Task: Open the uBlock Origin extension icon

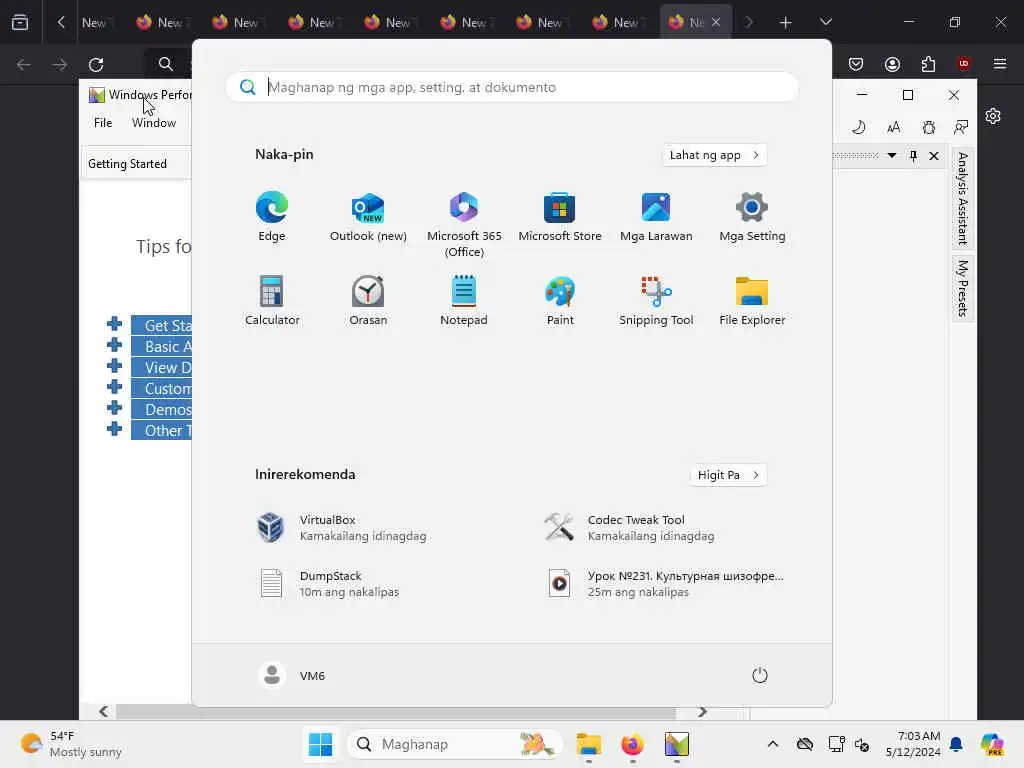Action: [x=964, y=64]
